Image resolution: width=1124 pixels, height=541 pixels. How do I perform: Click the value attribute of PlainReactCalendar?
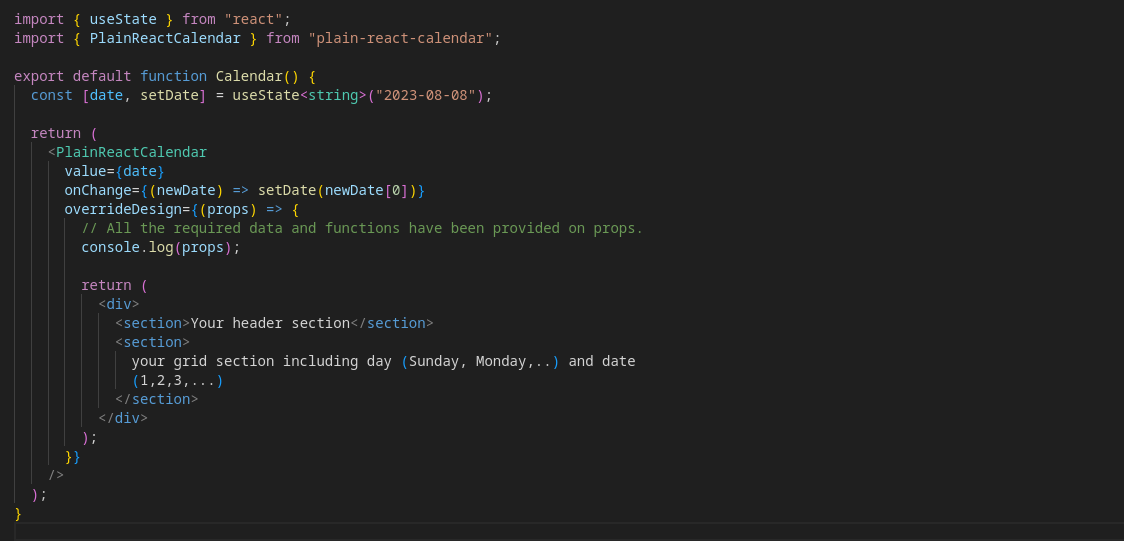[x=85, y=171]
